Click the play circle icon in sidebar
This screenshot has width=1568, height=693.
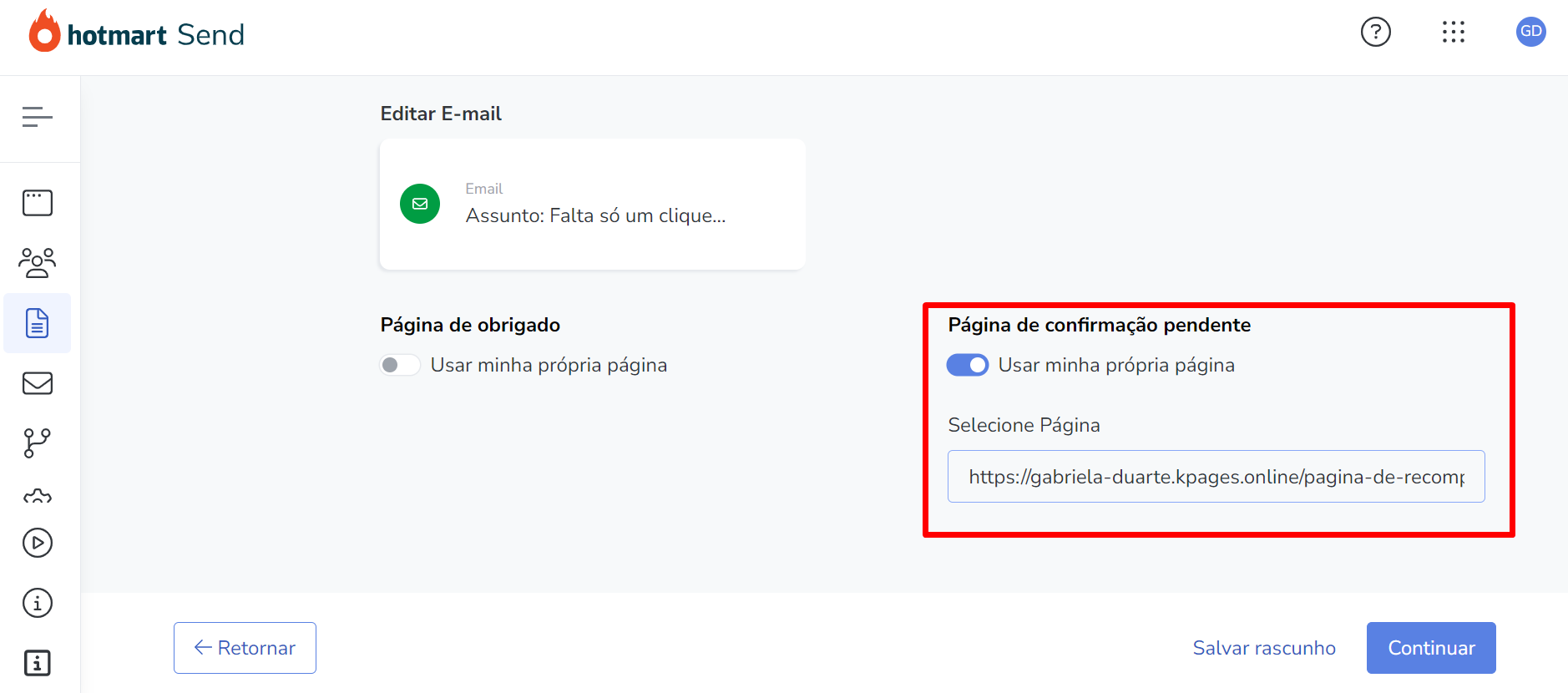38,543
